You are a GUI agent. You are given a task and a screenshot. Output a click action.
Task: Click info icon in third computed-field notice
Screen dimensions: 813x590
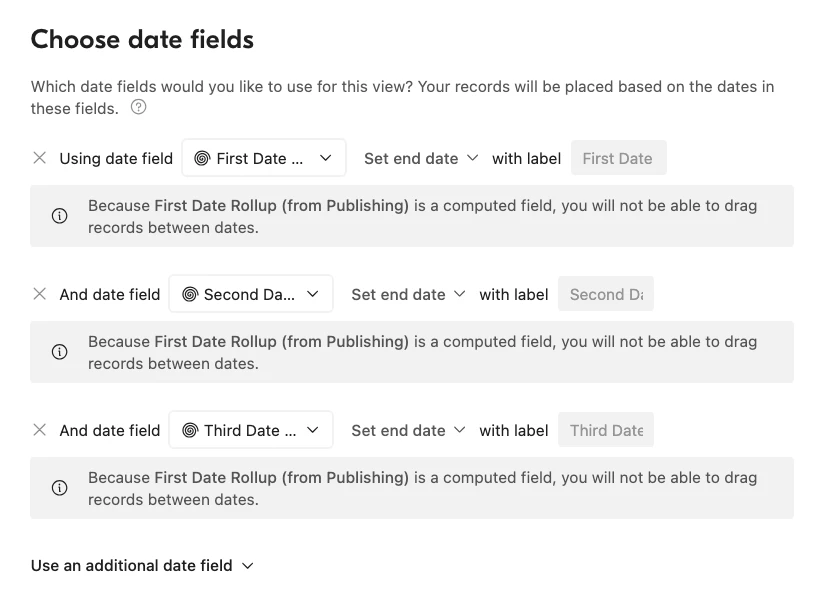click(x=60, y=487)
